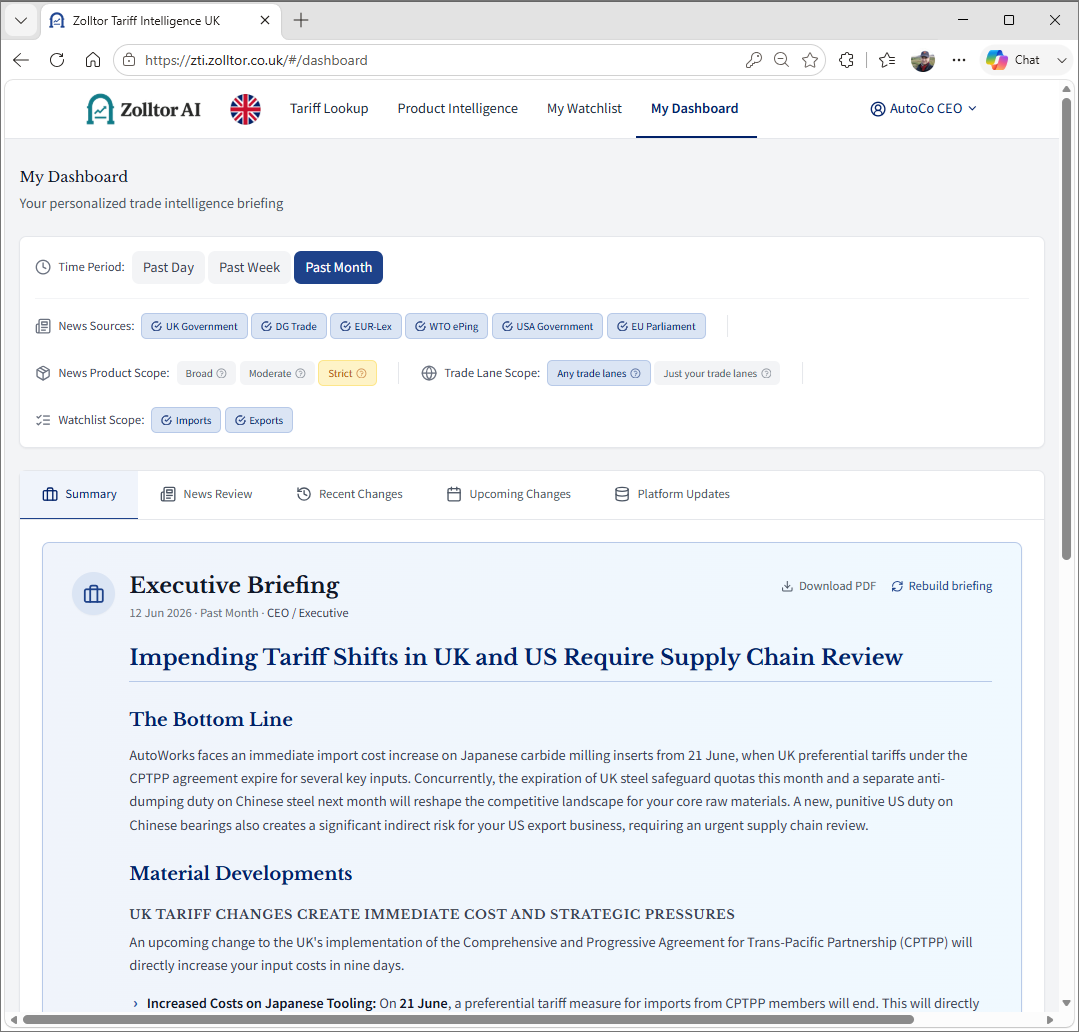Open the Tariff Lookup menu item
1079x1032 pixels.
329,109
